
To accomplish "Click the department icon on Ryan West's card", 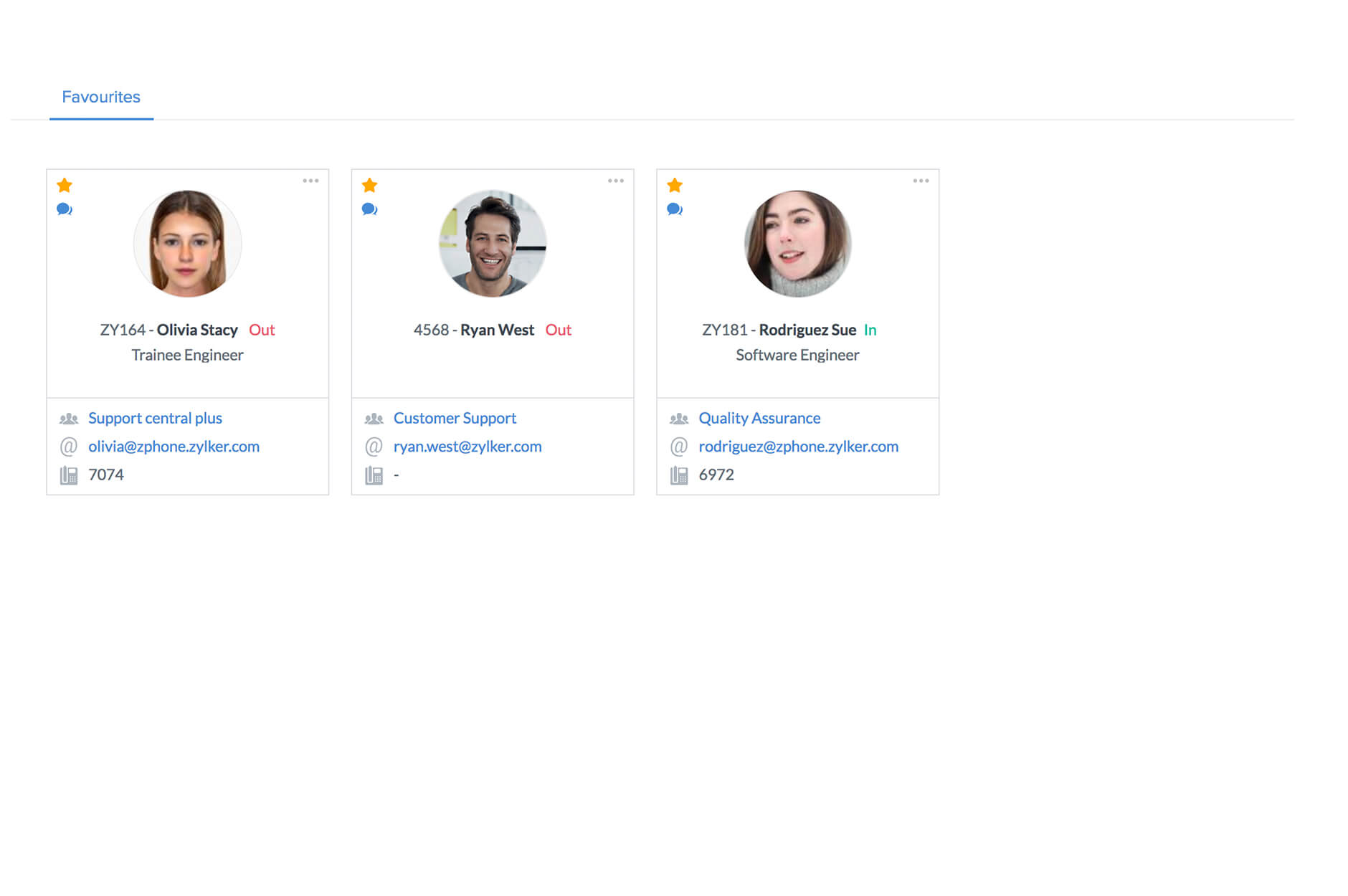I will click(x=374, y=418).
